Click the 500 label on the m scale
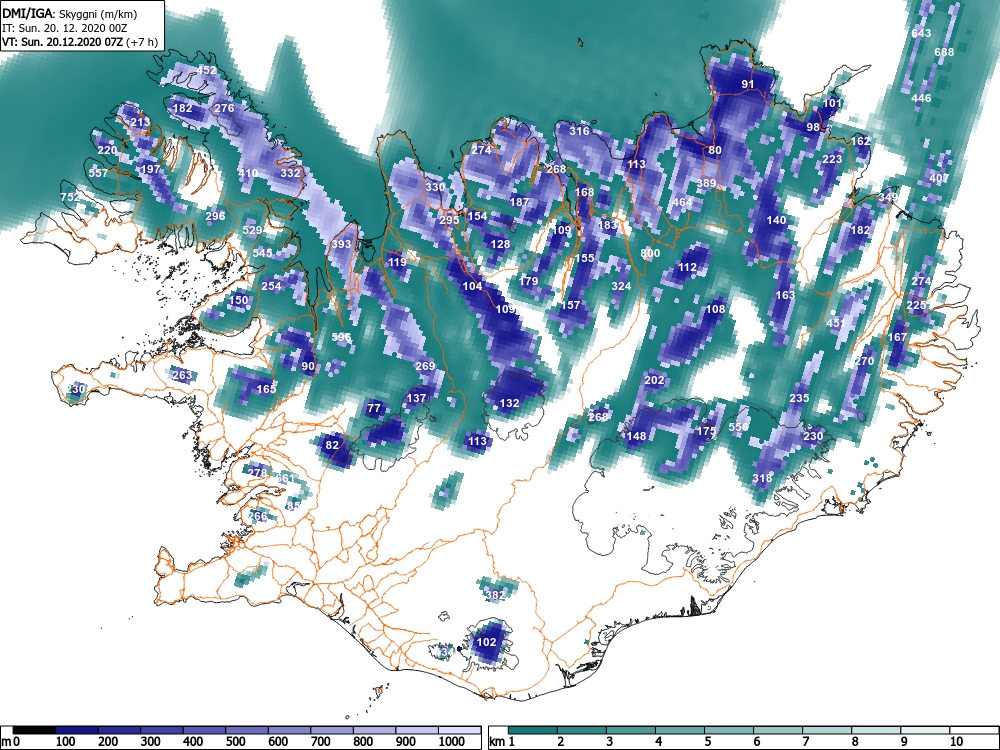Viewport: 1000px width, 750px height. 235,742
